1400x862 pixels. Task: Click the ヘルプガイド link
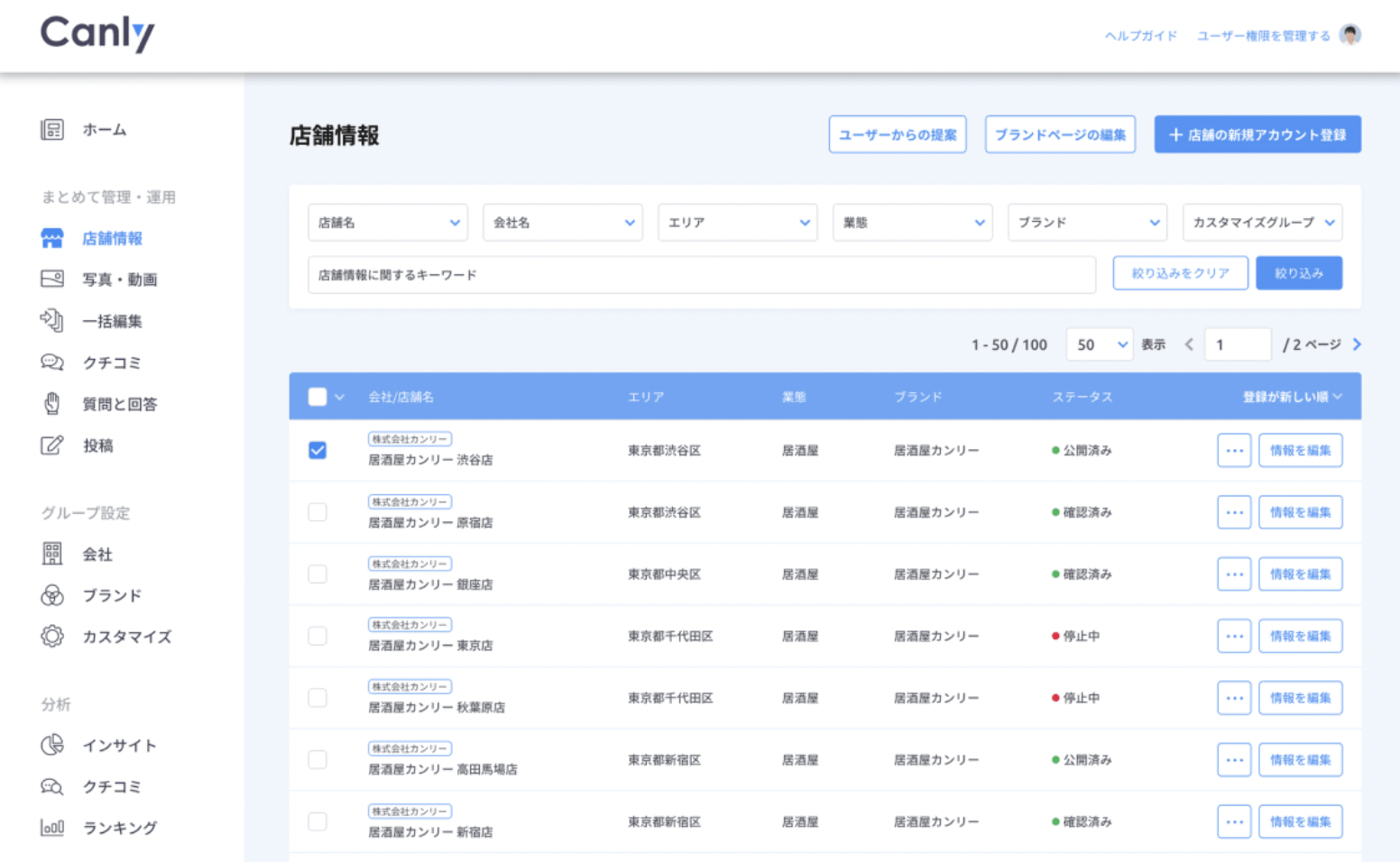click(x=1140, y=36)
